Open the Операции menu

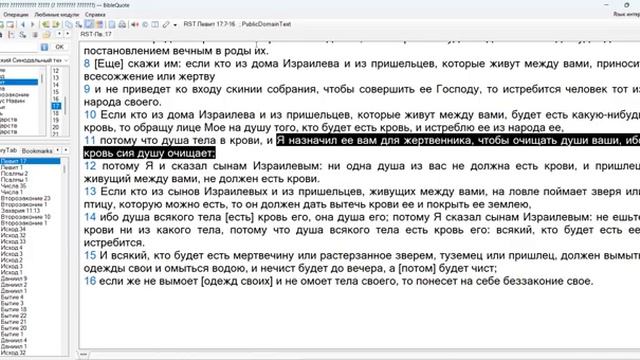(x=16, y=14)
